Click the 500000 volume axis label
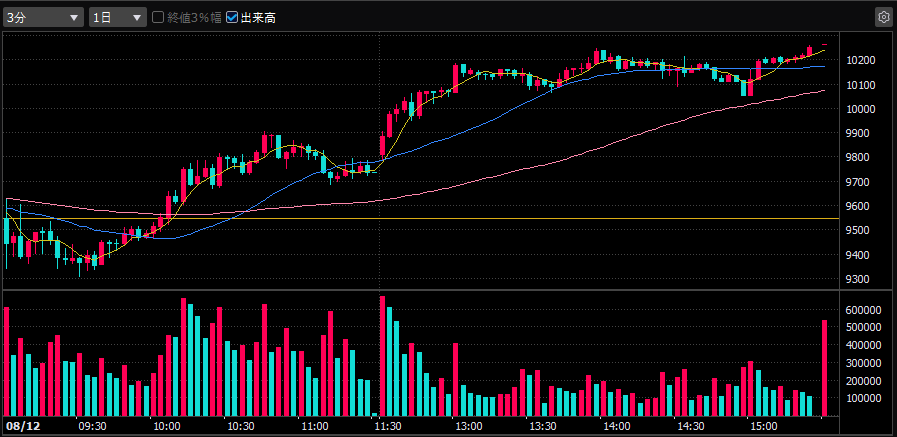Viewport: 897px width, 437px height. click(863, 328)
